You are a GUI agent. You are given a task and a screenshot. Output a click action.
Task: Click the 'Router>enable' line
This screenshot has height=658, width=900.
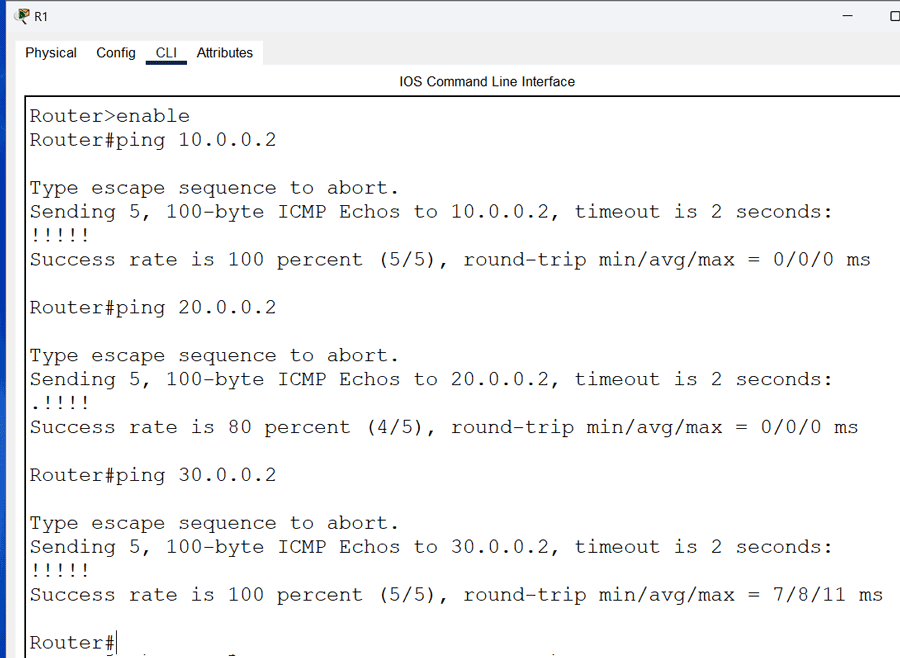click(x=110, y=116)
